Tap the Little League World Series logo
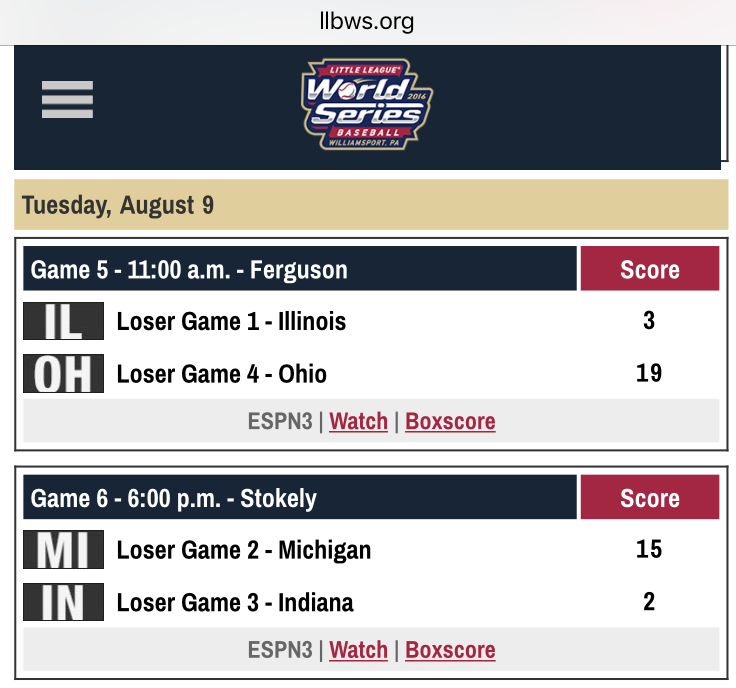Image resolution: width=736 pixels, height=688 pixels. [x=367, y=104]
